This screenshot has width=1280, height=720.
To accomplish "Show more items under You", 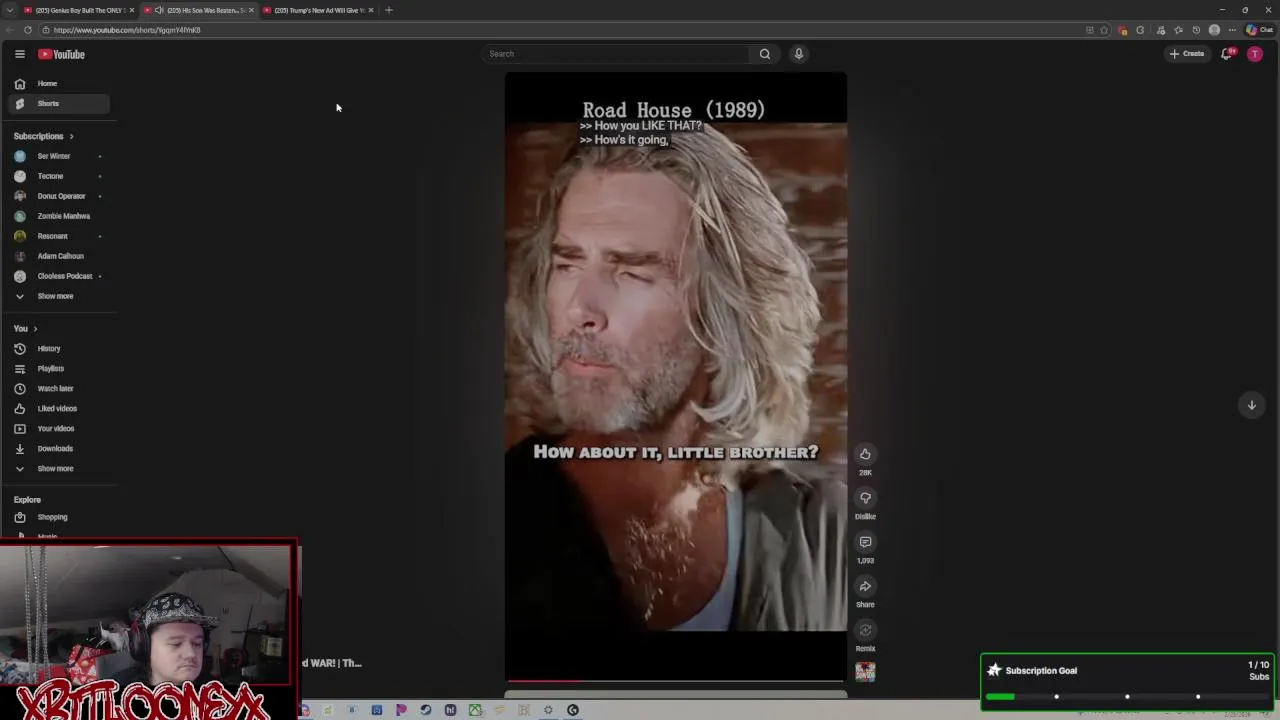I will point(60,469).
